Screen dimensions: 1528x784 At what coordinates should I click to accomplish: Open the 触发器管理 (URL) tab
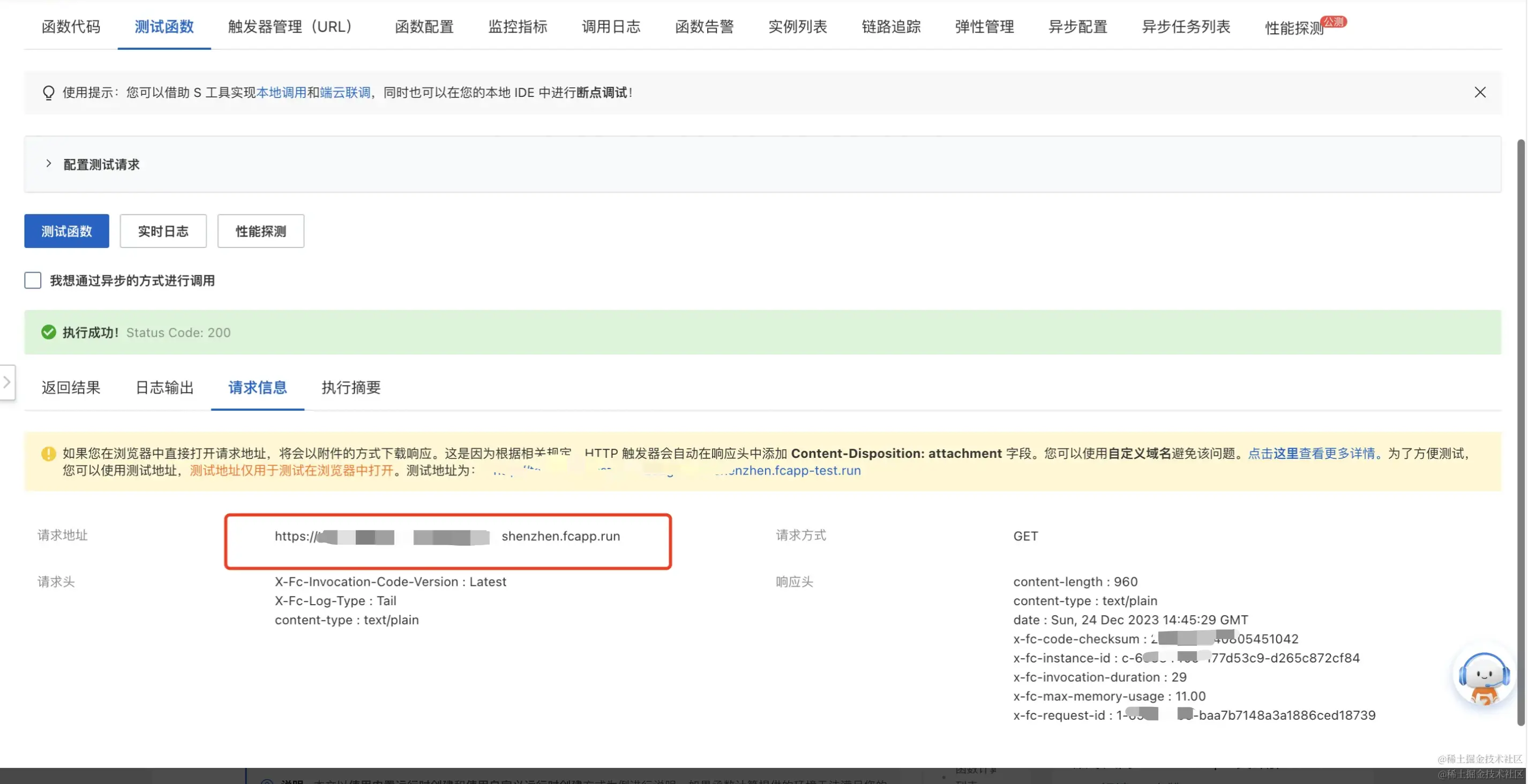[290, 27]
